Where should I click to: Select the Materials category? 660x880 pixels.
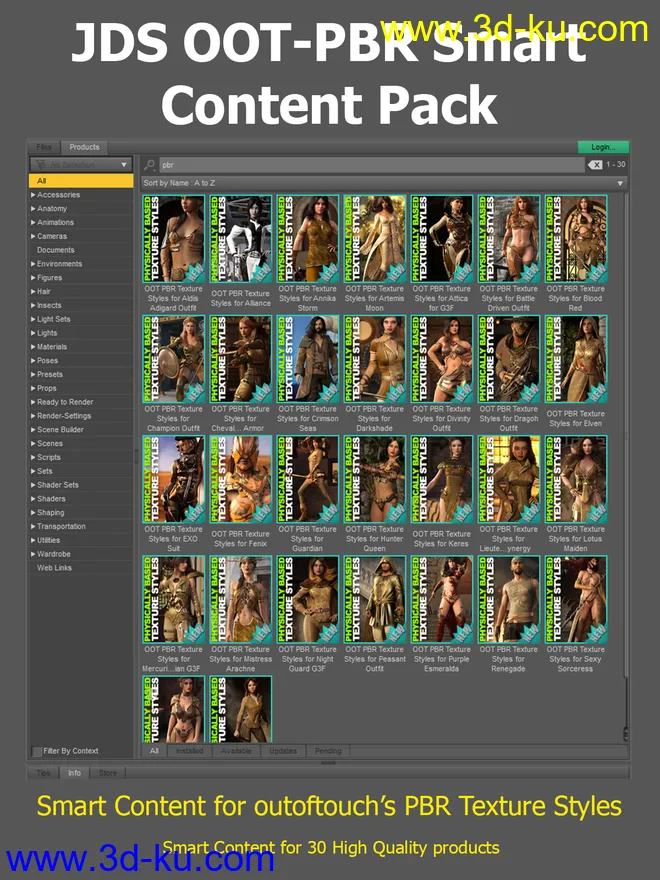tap(52, 347)
